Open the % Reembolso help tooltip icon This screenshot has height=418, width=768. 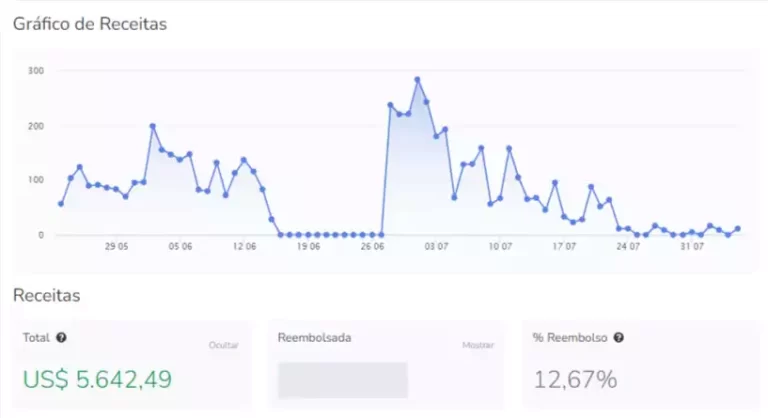tap(619, 338)
